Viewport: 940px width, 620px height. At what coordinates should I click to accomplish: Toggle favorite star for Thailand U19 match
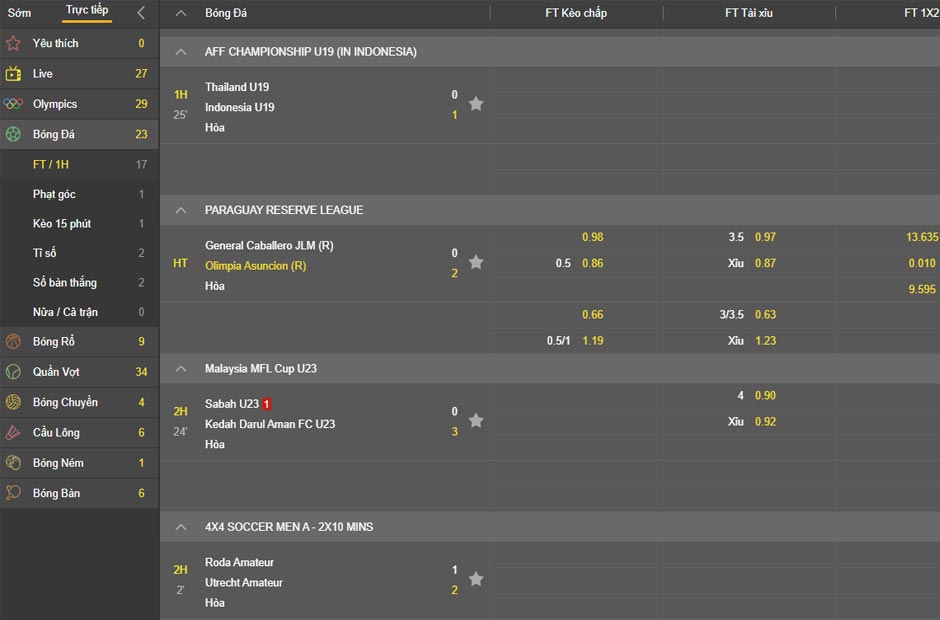click(x=476, y=104)
